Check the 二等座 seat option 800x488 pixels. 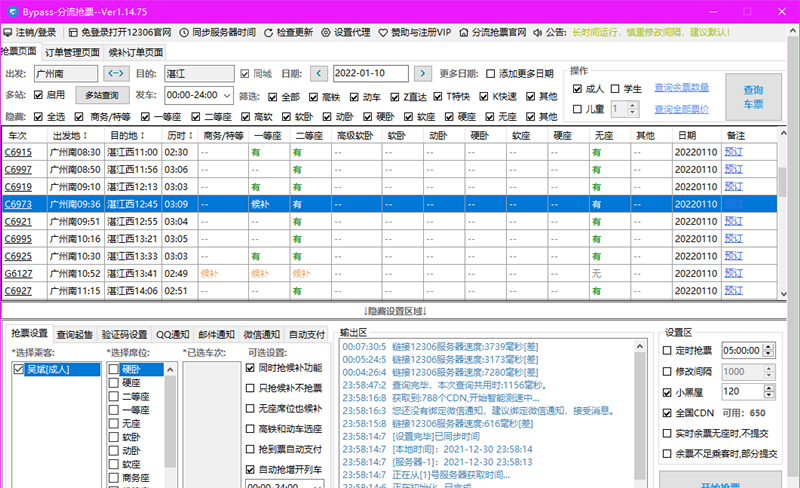pyautogui.click(x=114, y=396)
